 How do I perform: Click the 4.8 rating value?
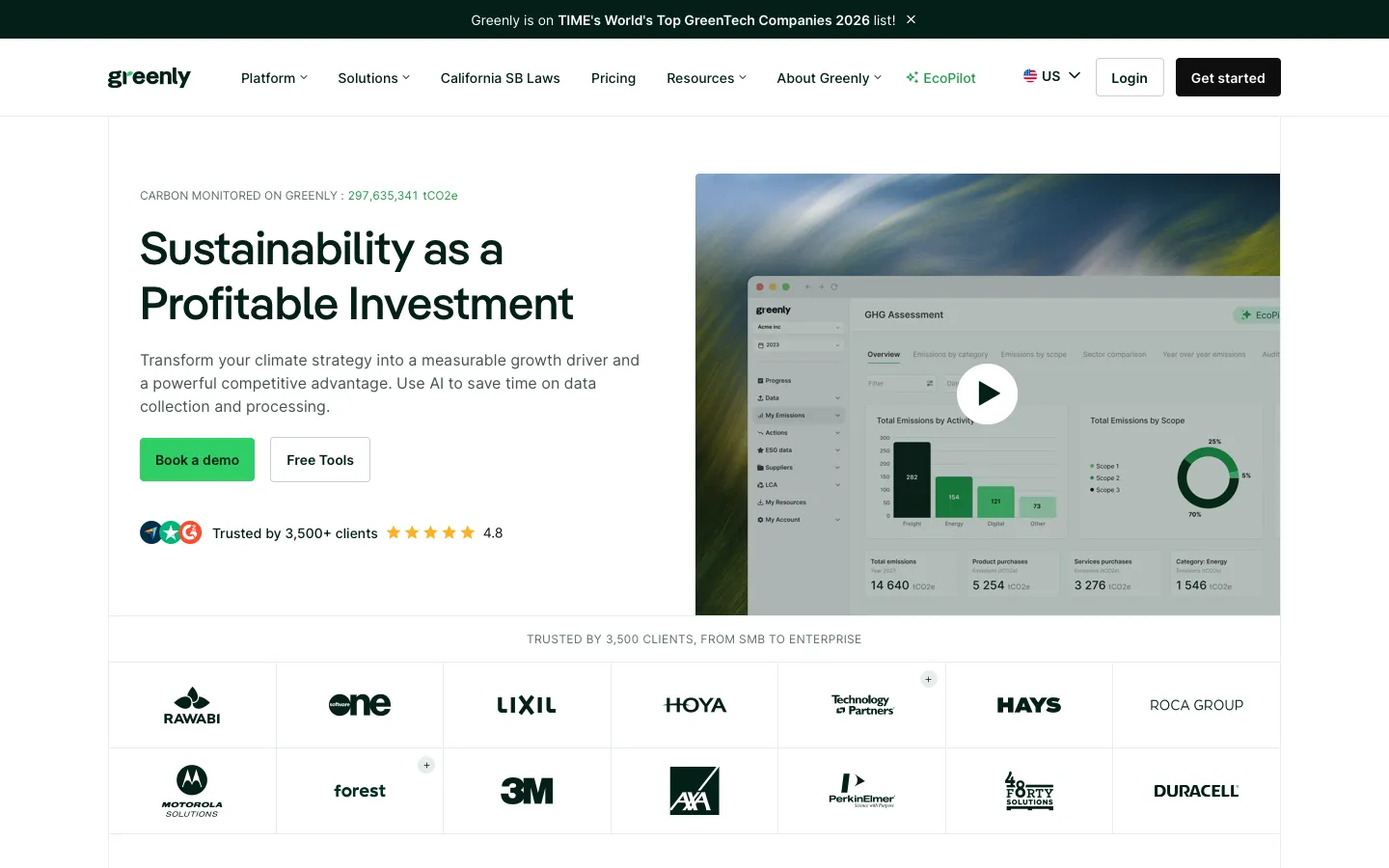[x=493, y=532]
